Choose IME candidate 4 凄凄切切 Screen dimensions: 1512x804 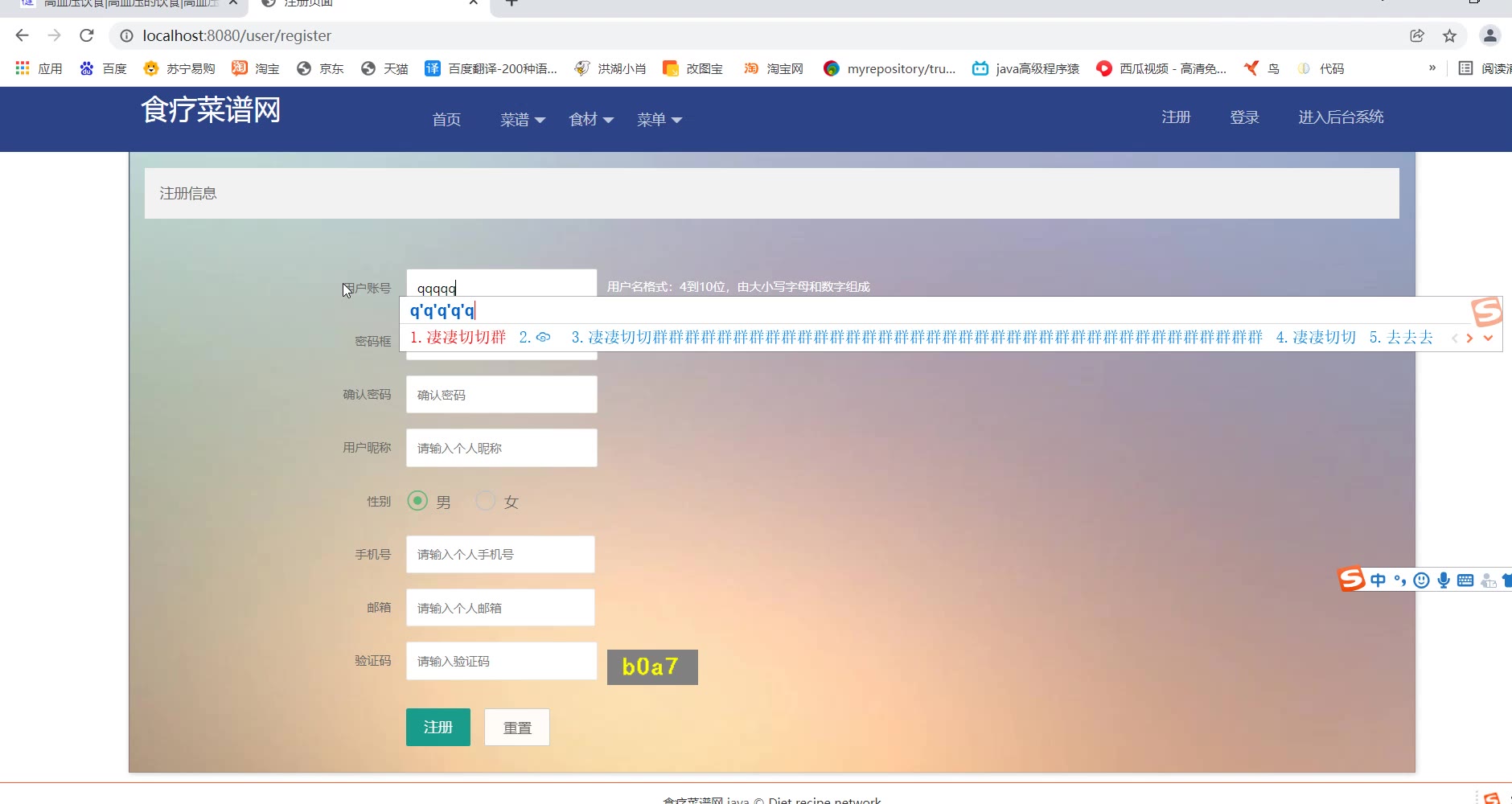click(1316, 338)
